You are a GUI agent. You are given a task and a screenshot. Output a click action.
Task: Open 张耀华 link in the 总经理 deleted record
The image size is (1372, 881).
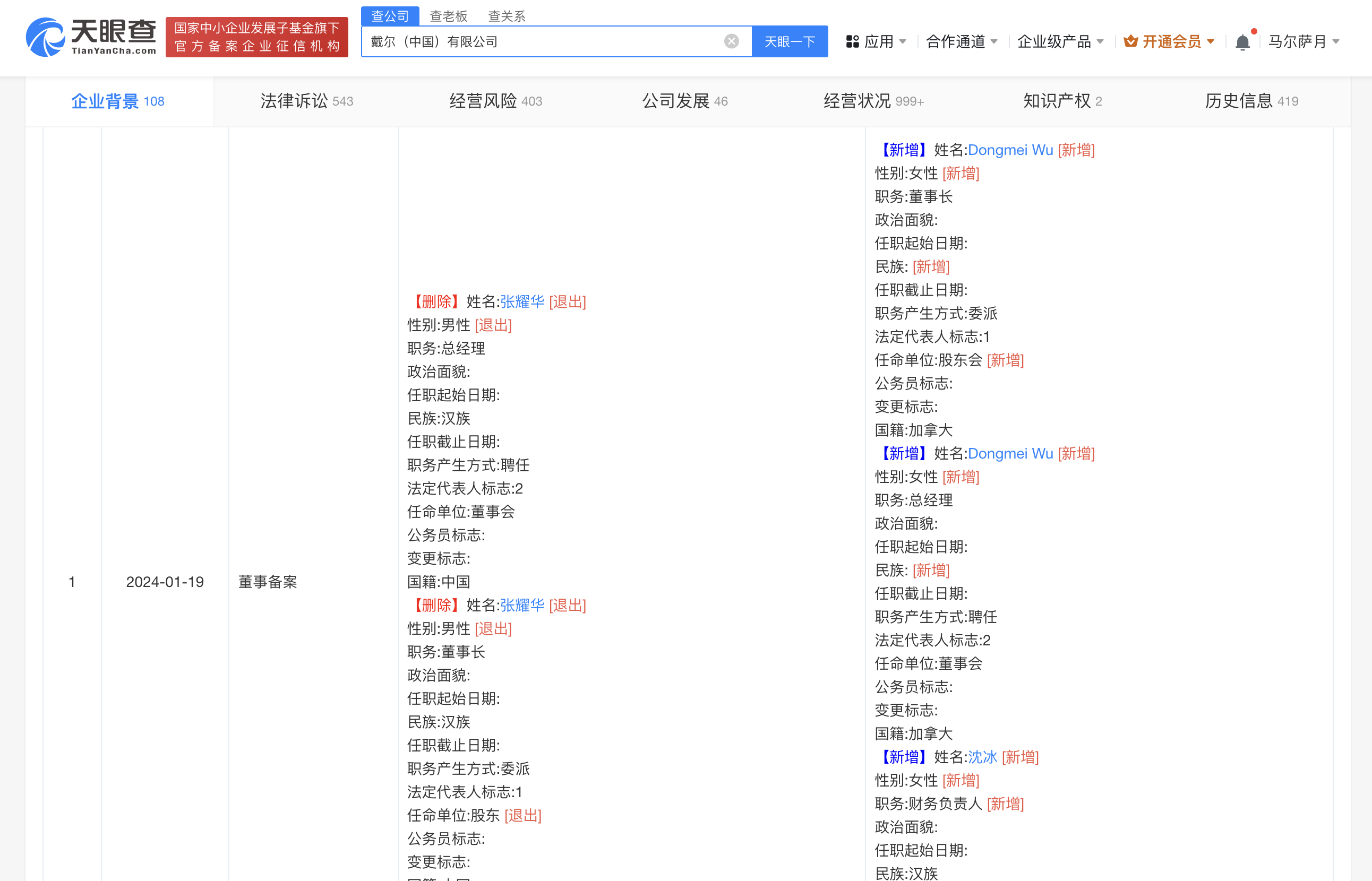point(522,302)
